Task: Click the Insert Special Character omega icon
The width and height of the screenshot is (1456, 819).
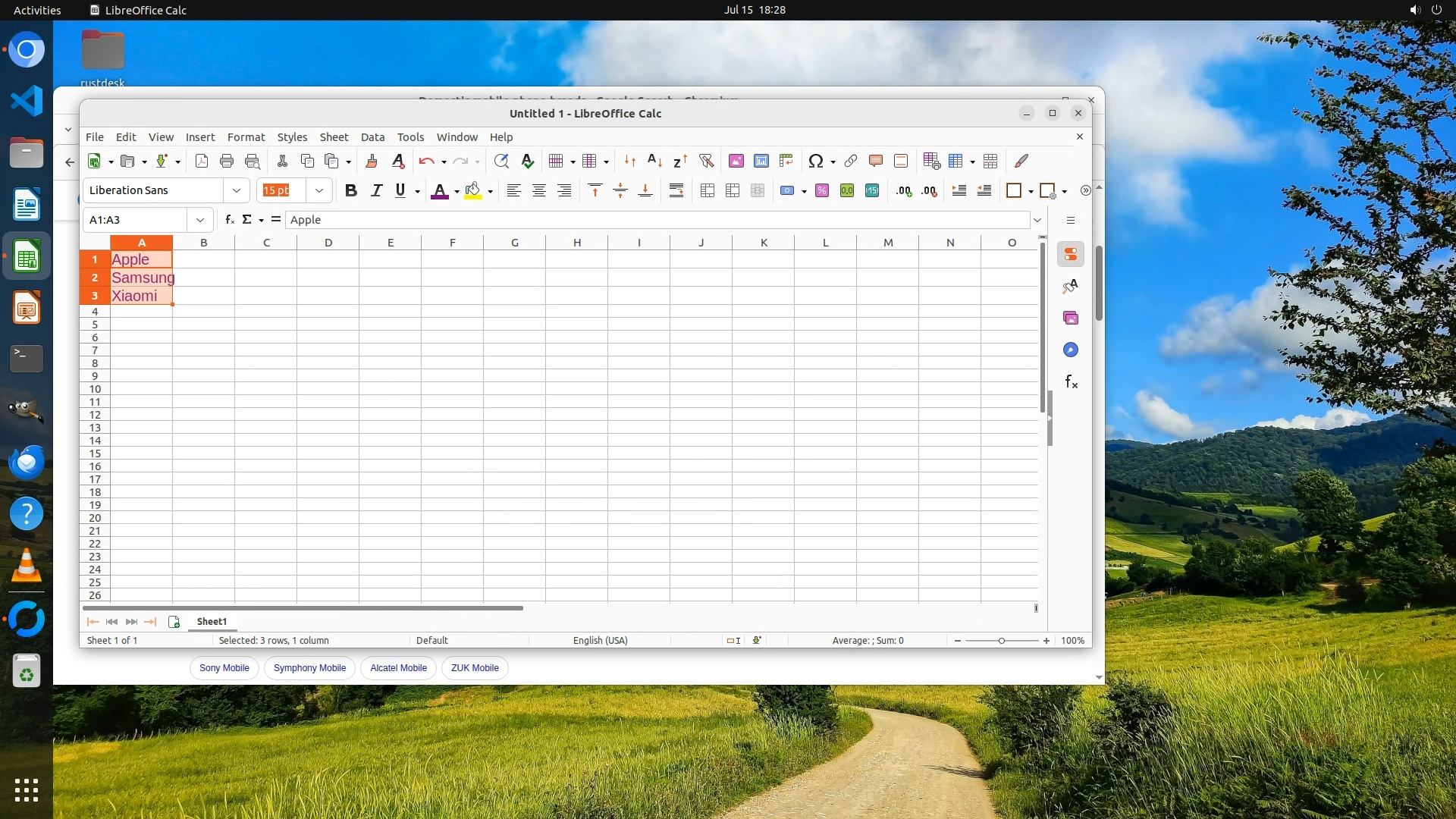Action: (816, 161)
